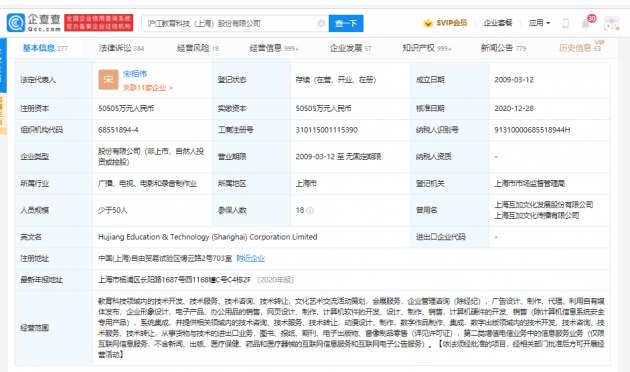Click SVIP会员 link
Screen dimensions: 630x372
[x=452, y=23]
